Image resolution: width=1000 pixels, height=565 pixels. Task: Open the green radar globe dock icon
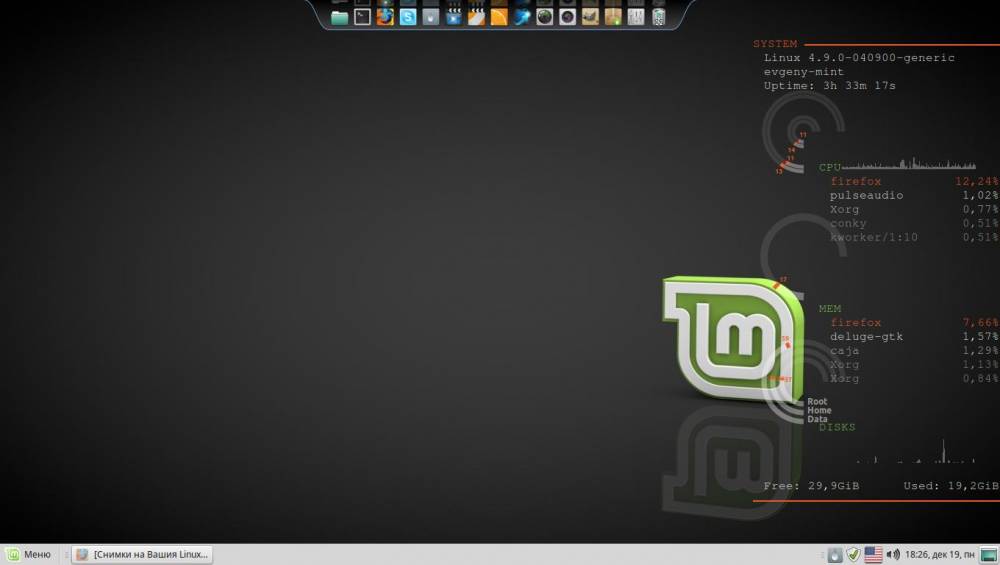[545, 17]
